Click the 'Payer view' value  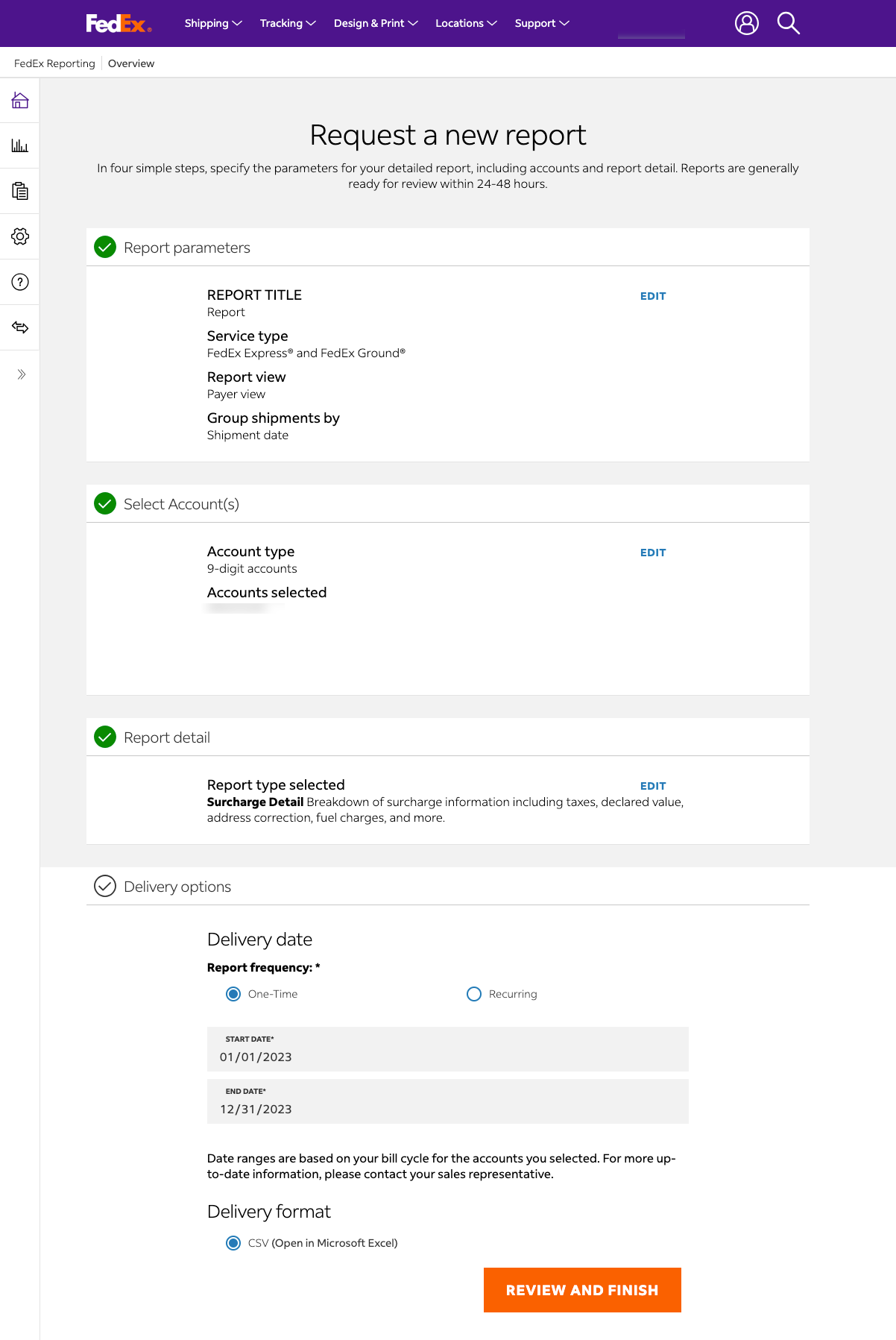(236, 394)
